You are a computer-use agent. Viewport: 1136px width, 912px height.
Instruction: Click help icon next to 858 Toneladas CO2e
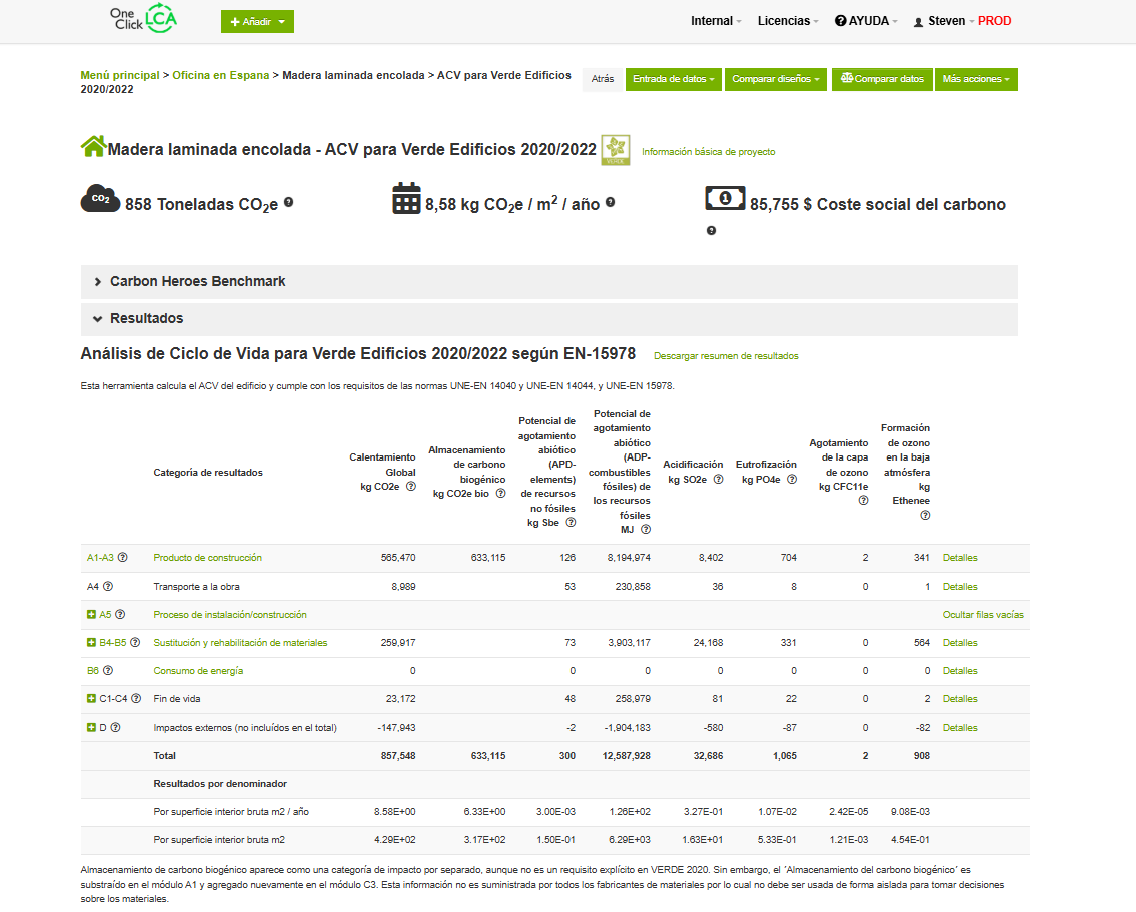pyautogui.click(x=289, y=203)
